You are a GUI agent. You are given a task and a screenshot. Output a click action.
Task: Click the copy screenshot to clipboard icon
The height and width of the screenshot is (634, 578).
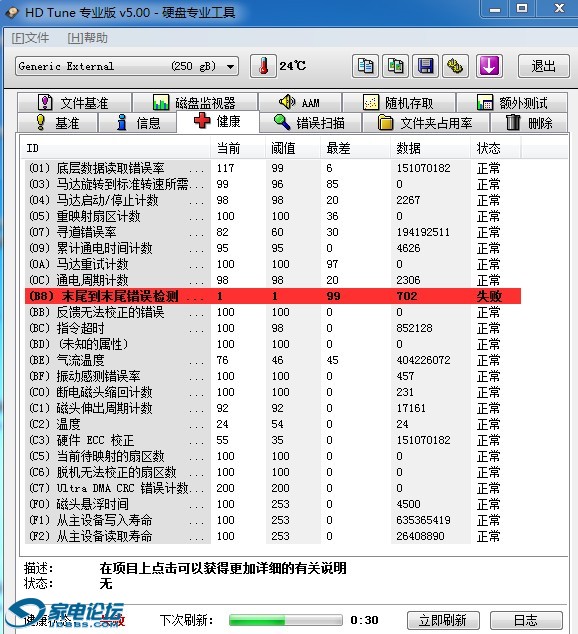pyautogui.click(x=395, y=66)
